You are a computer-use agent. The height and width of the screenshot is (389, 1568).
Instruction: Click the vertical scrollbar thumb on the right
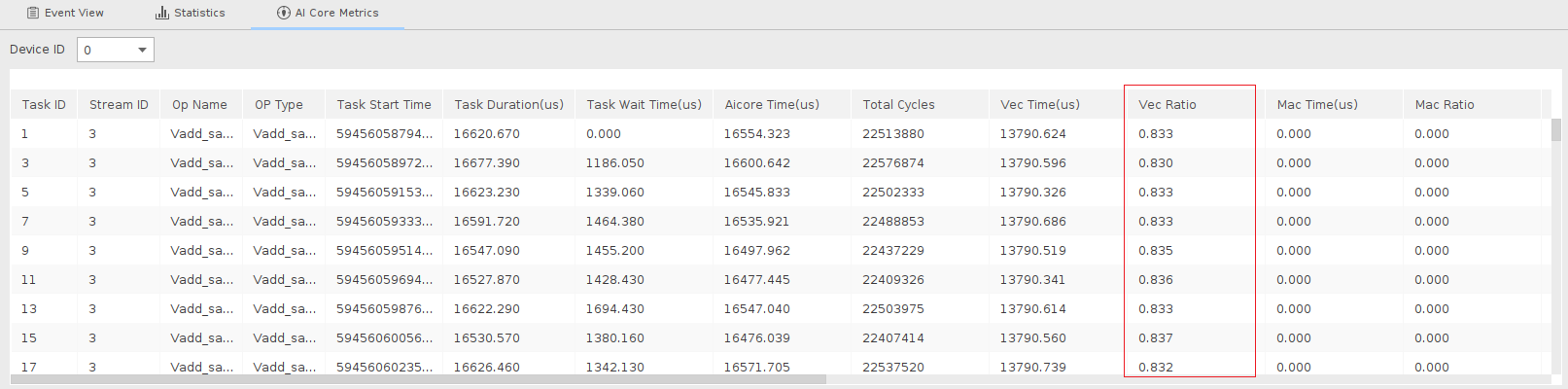pos(1556,129)
